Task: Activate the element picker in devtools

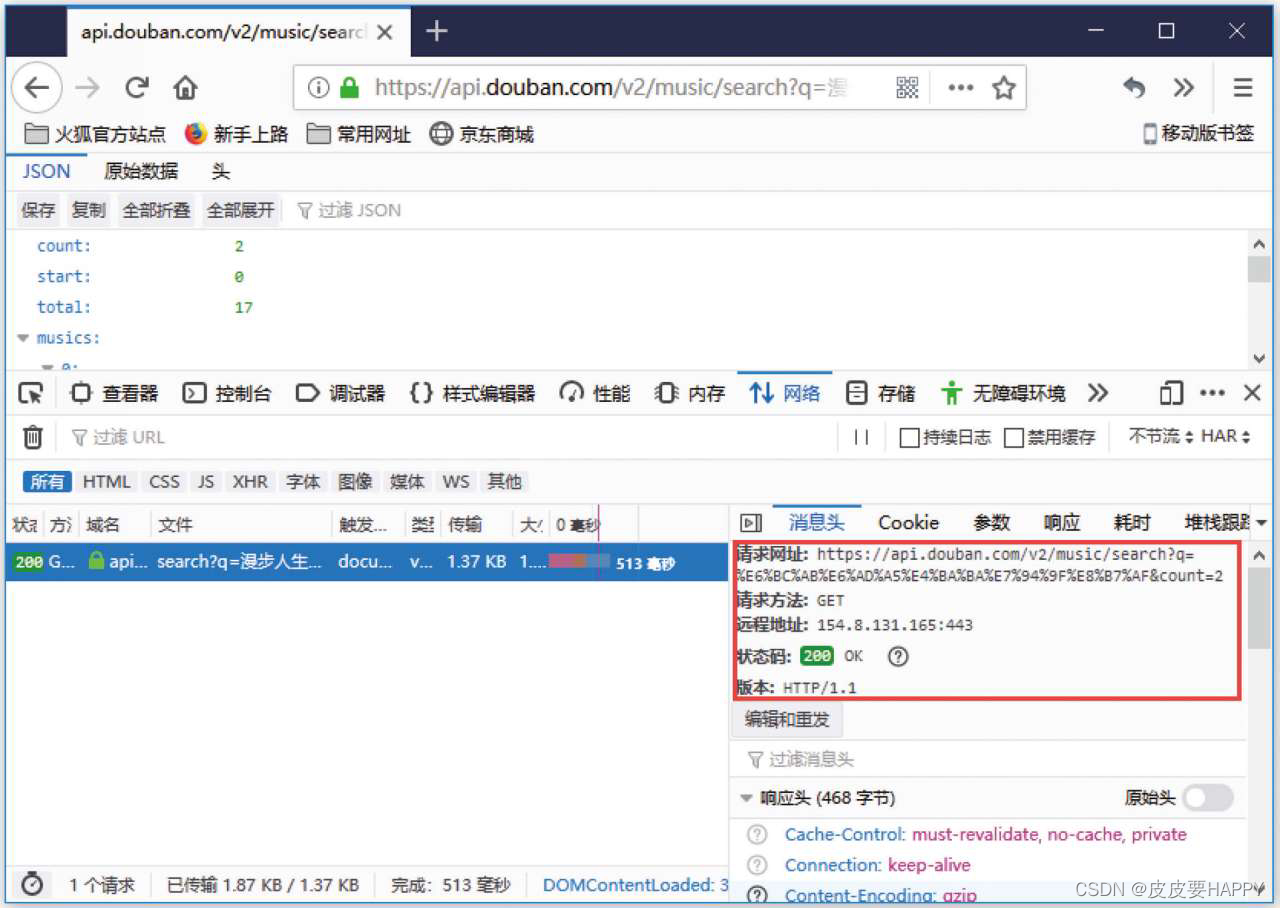Action: (x=31, y=393)
